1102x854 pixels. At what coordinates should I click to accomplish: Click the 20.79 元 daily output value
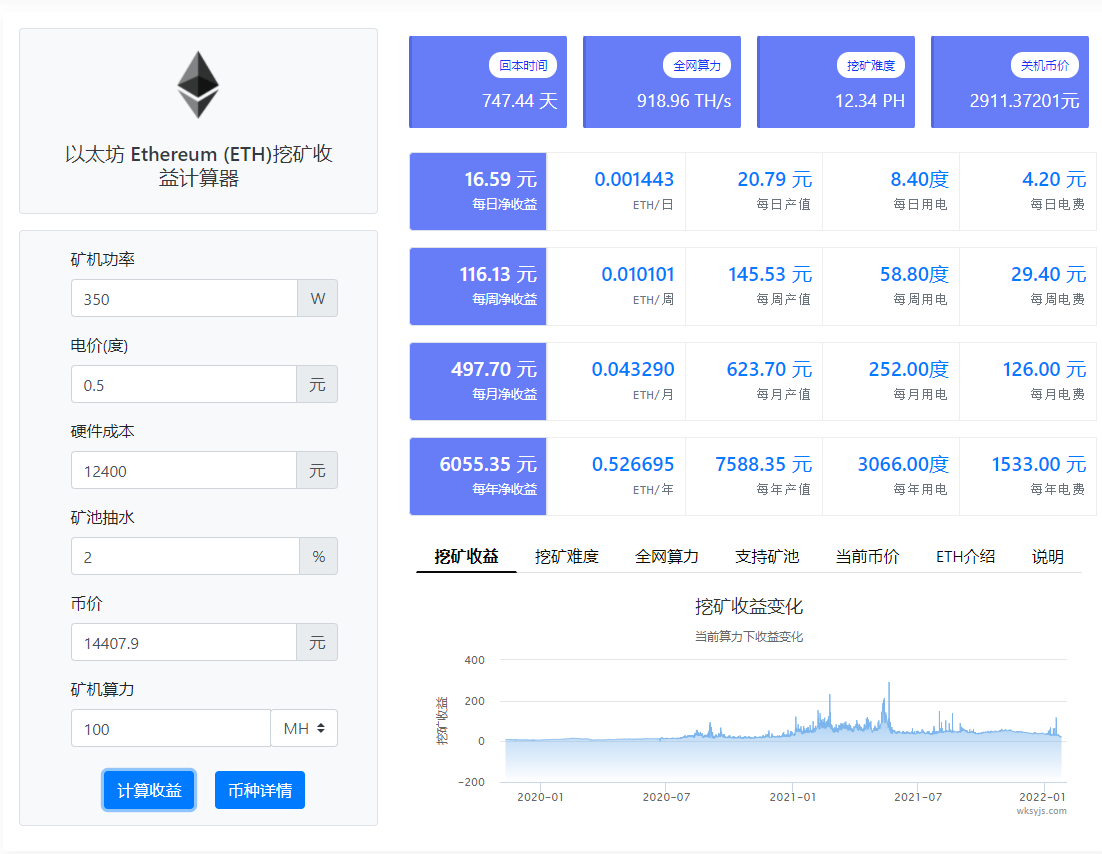(x=774, y=180)
